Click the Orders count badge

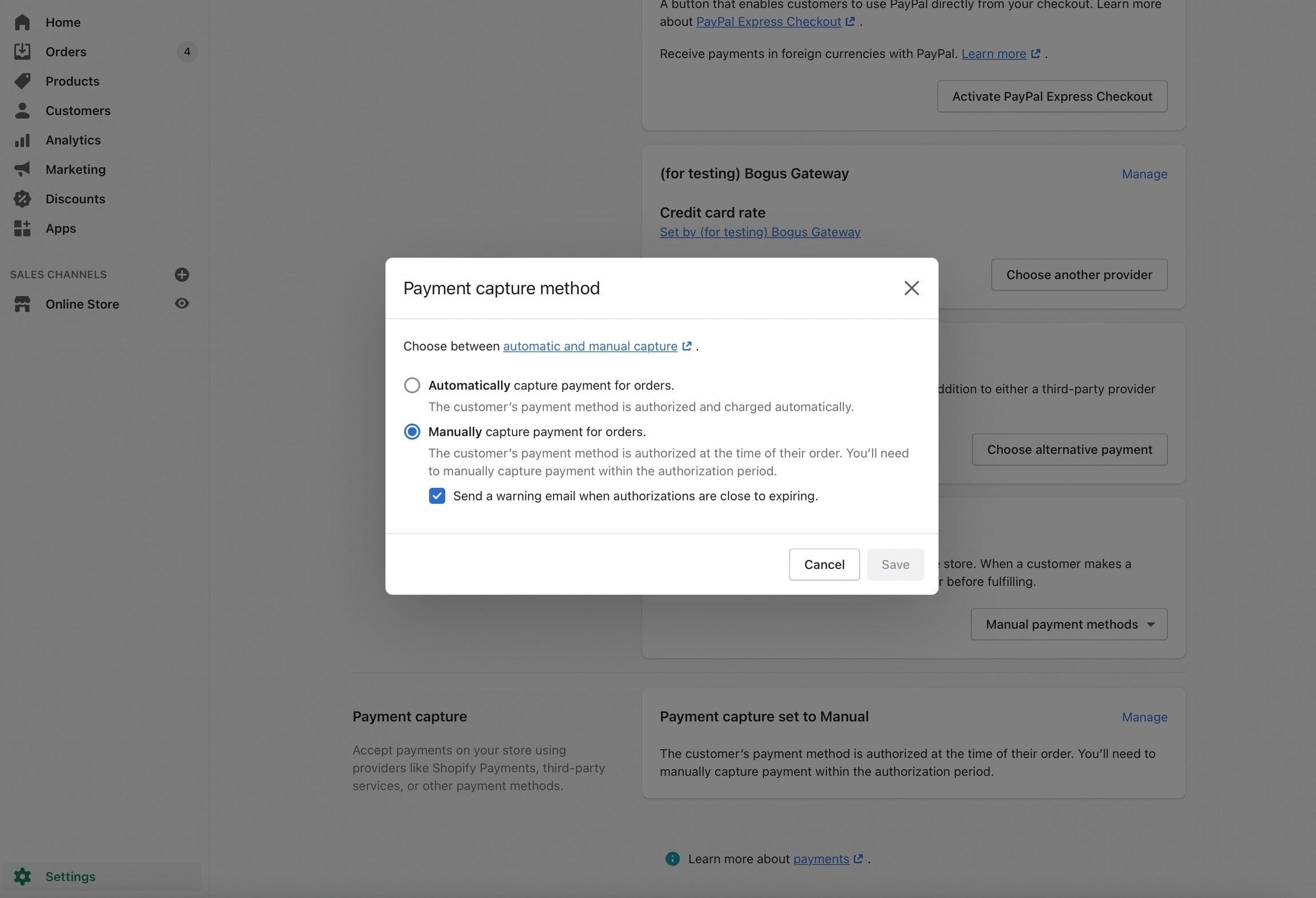point(187,51)
